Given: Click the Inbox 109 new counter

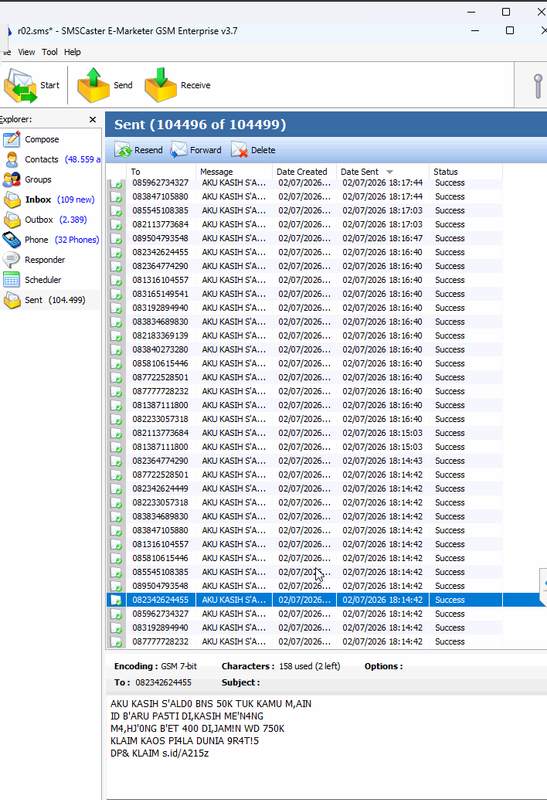Looking at the screenshot, I should (x=76, y=199).
